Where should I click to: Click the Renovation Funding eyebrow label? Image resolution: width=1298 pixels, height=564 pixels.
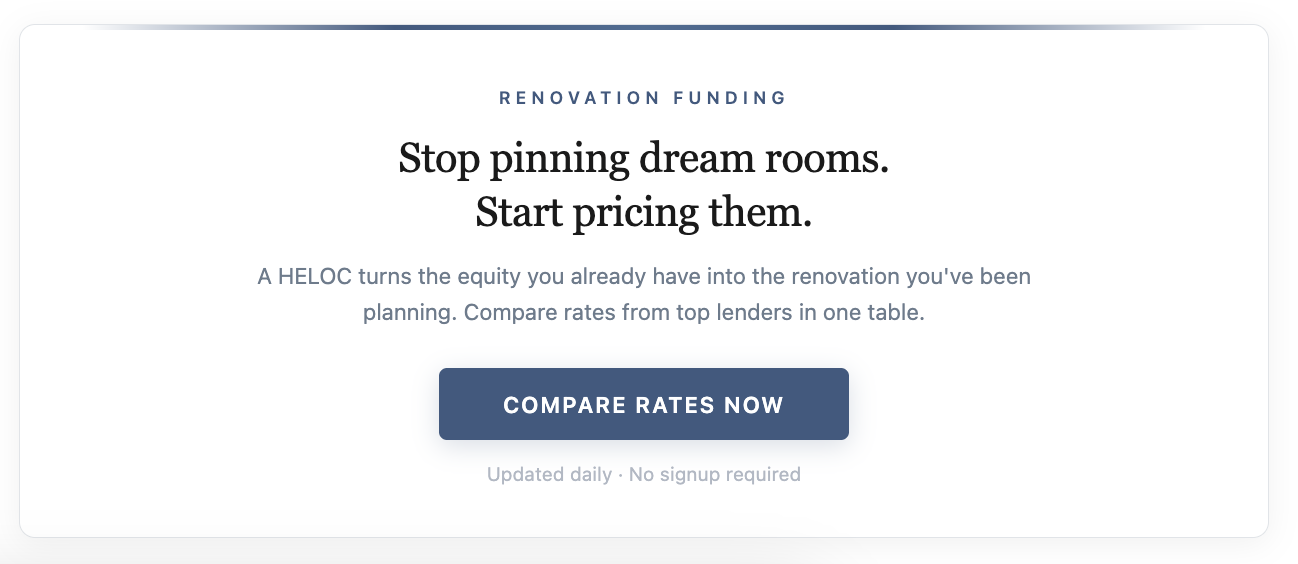[643, 98]
